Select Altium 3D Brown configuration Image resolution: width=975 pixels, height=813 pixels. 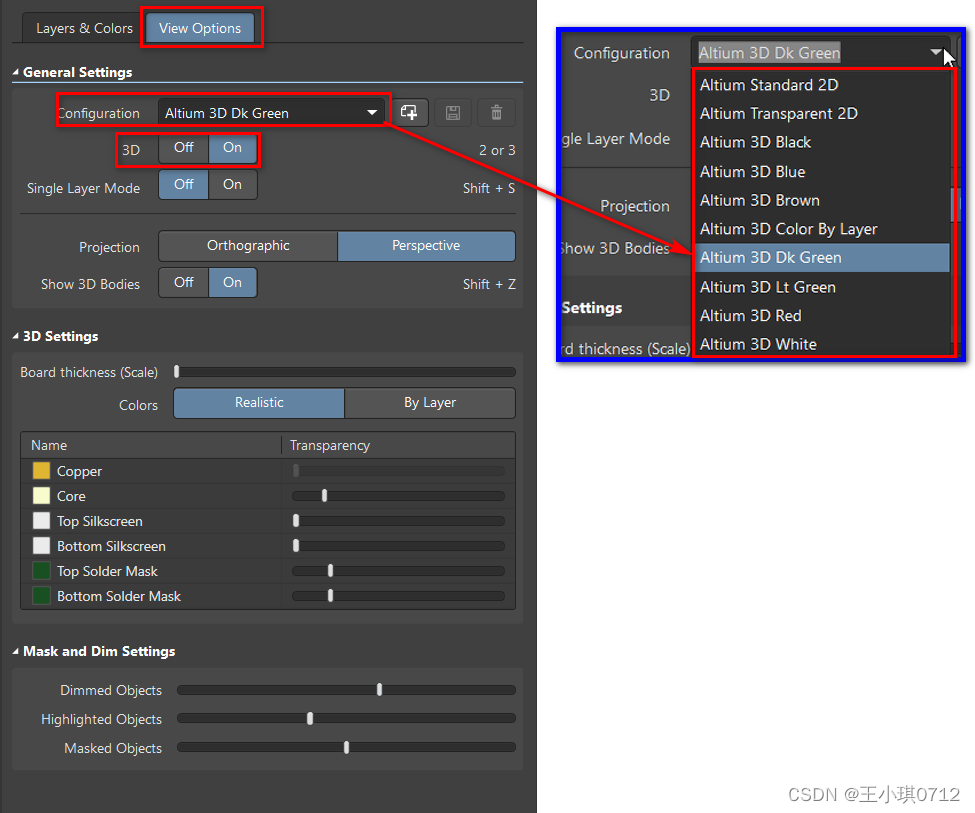822,200
